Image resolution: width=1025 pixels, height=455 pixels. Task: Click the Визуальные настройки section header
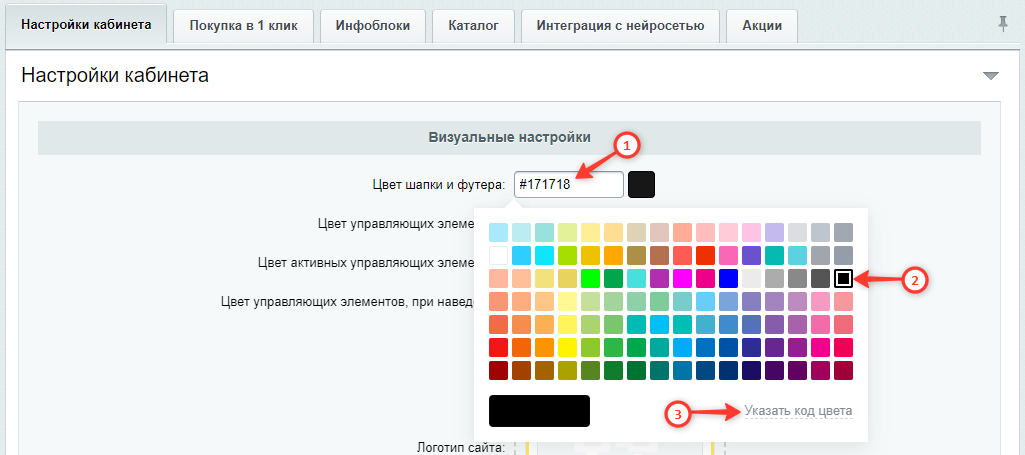509,137
